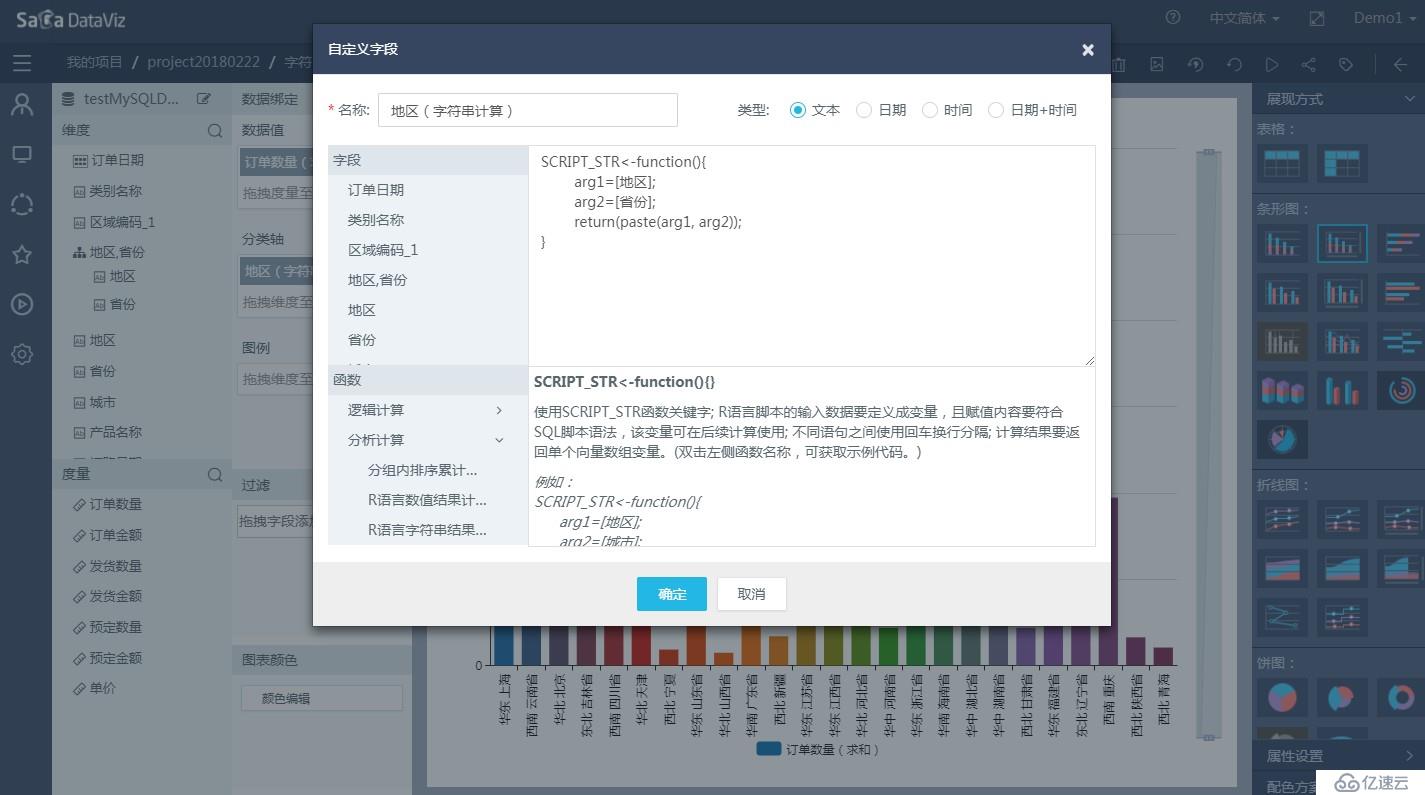Click the image export icon in toolbar
This screenshot has width=1425, height=795.
click(x=1157, y=64)
